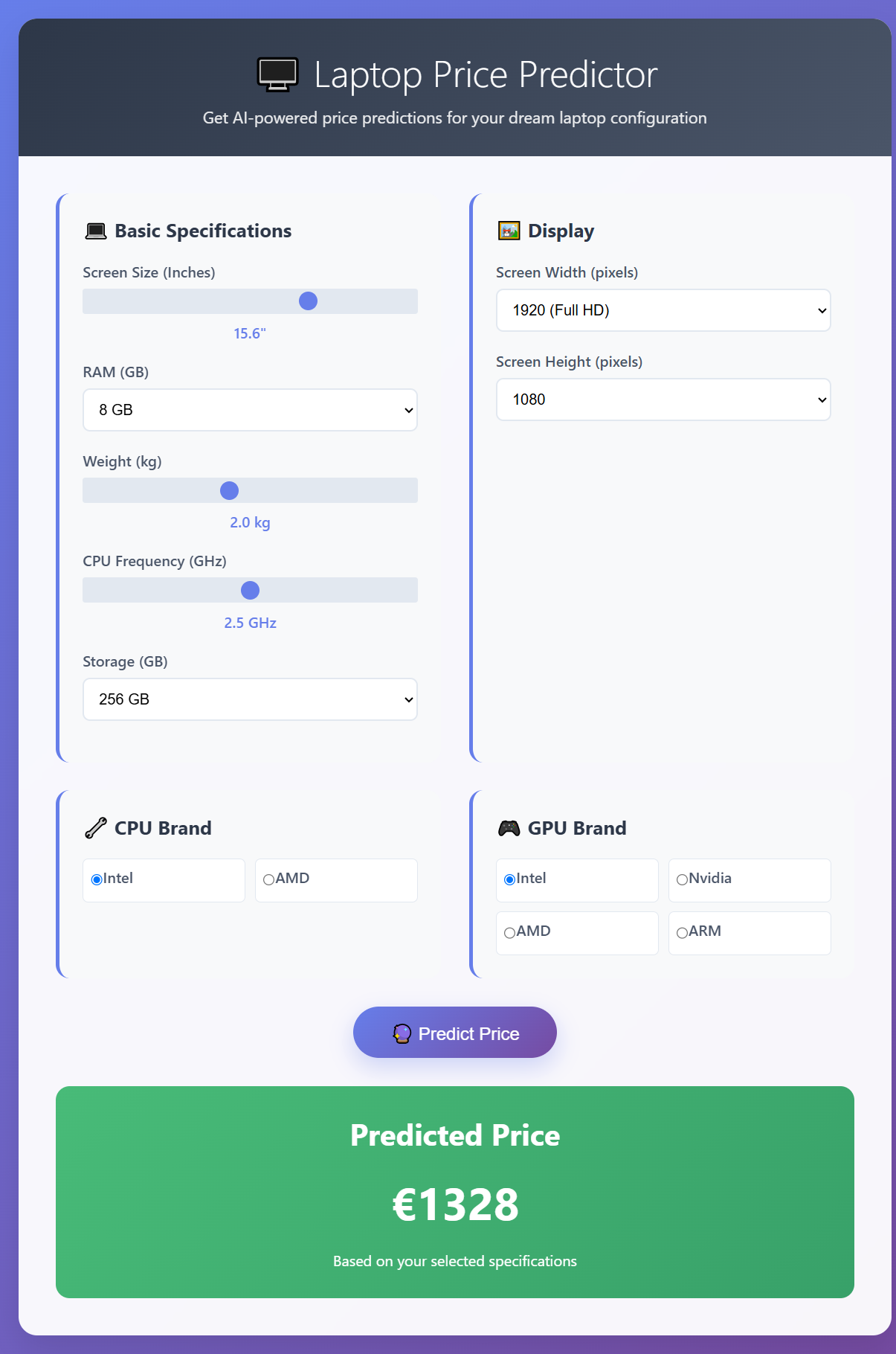Click the crystal ball icon in Predict Price

402,1033
